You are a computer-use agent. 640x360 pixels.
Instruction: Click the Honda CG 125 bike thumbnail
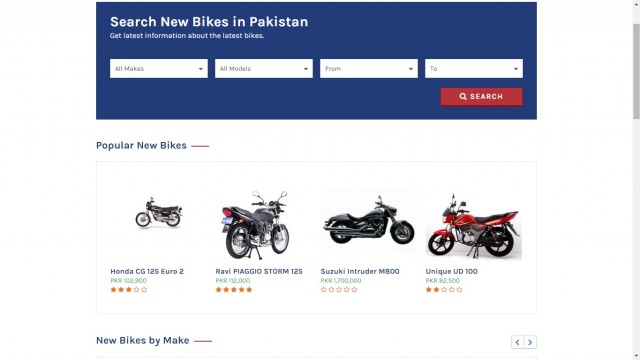(x=159, y=212)
